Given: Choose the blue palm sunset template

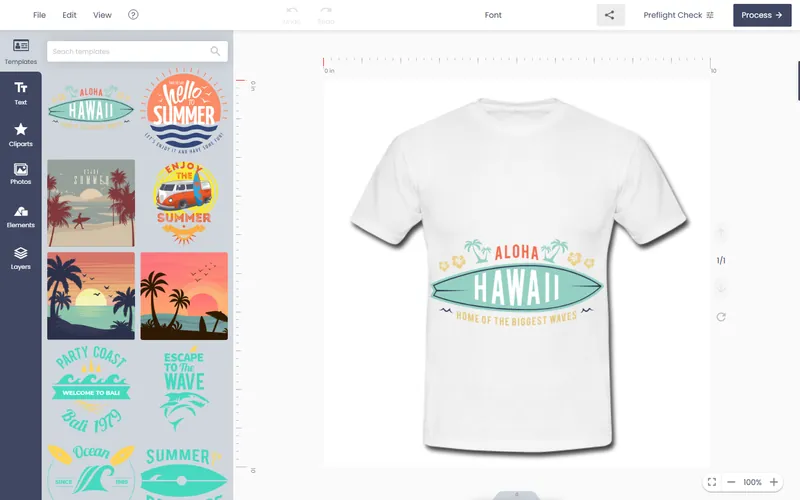Looking at the screenshot, I should (91, 296).
